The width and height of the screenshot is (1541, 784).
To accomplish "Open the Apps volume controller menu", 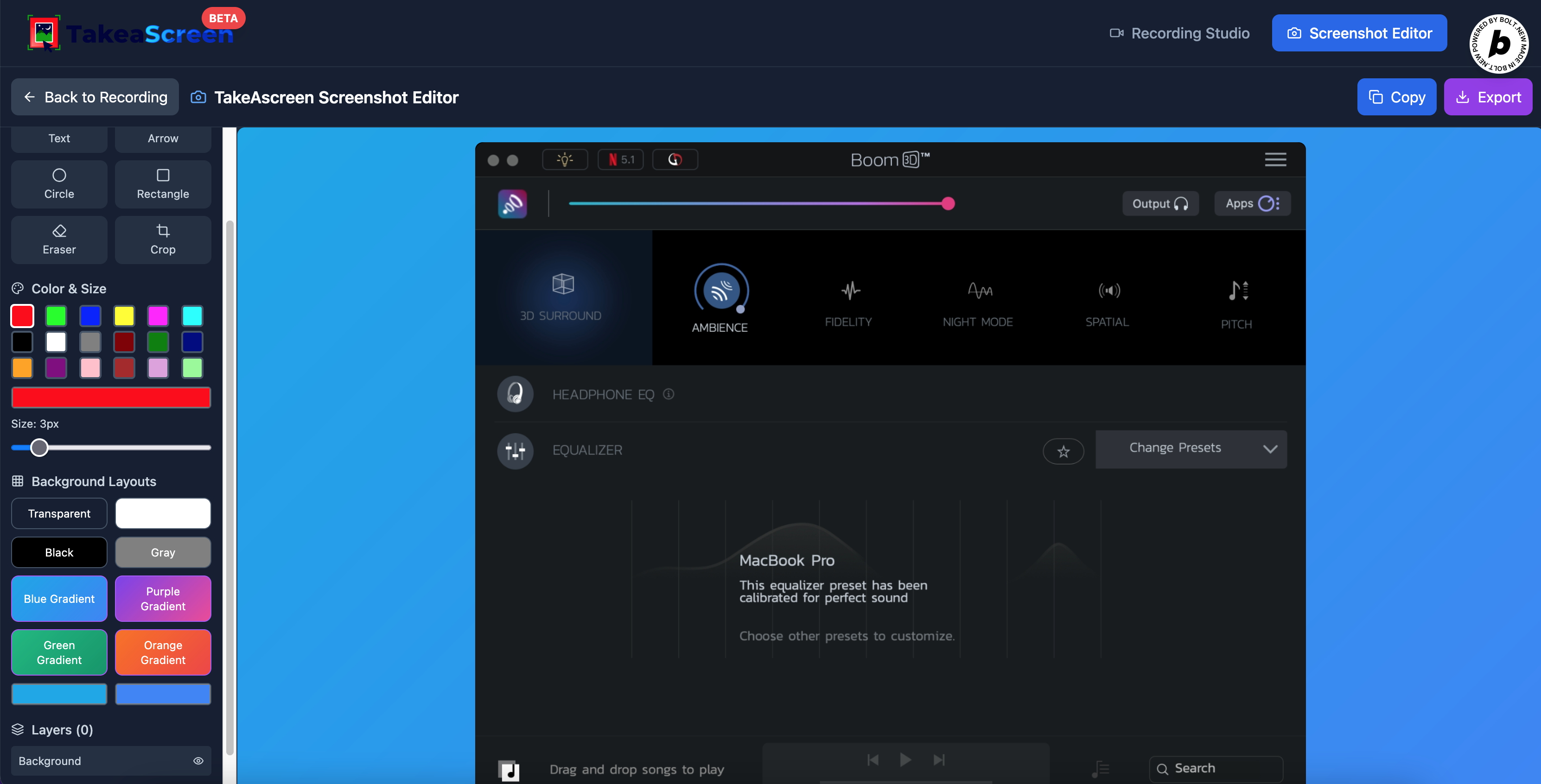I will point(1251,204).
